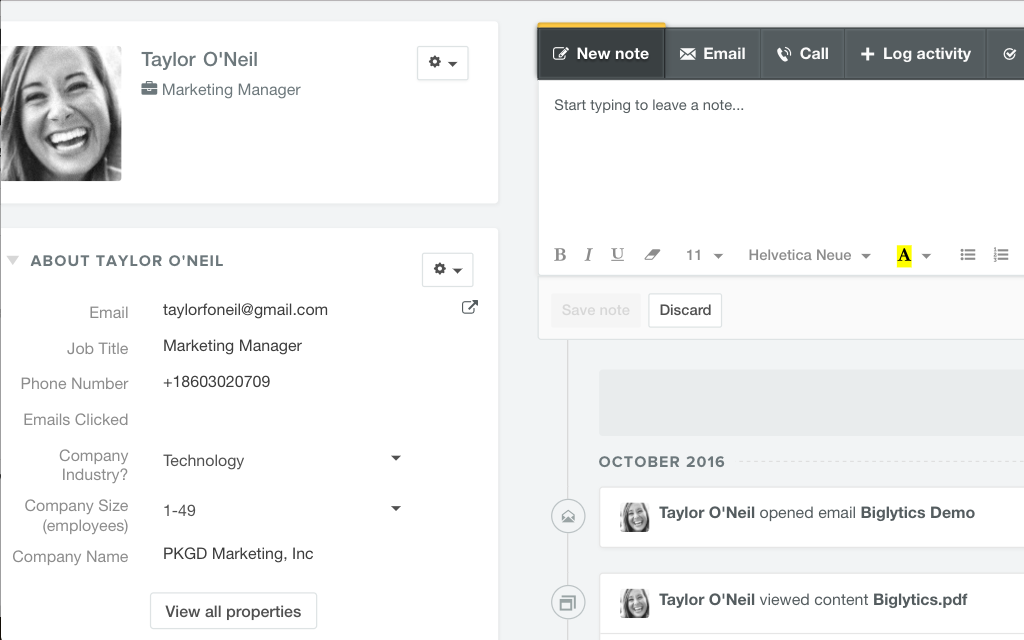Toggle underline formatting
1024x640 pixels.
tap(617, 254)
